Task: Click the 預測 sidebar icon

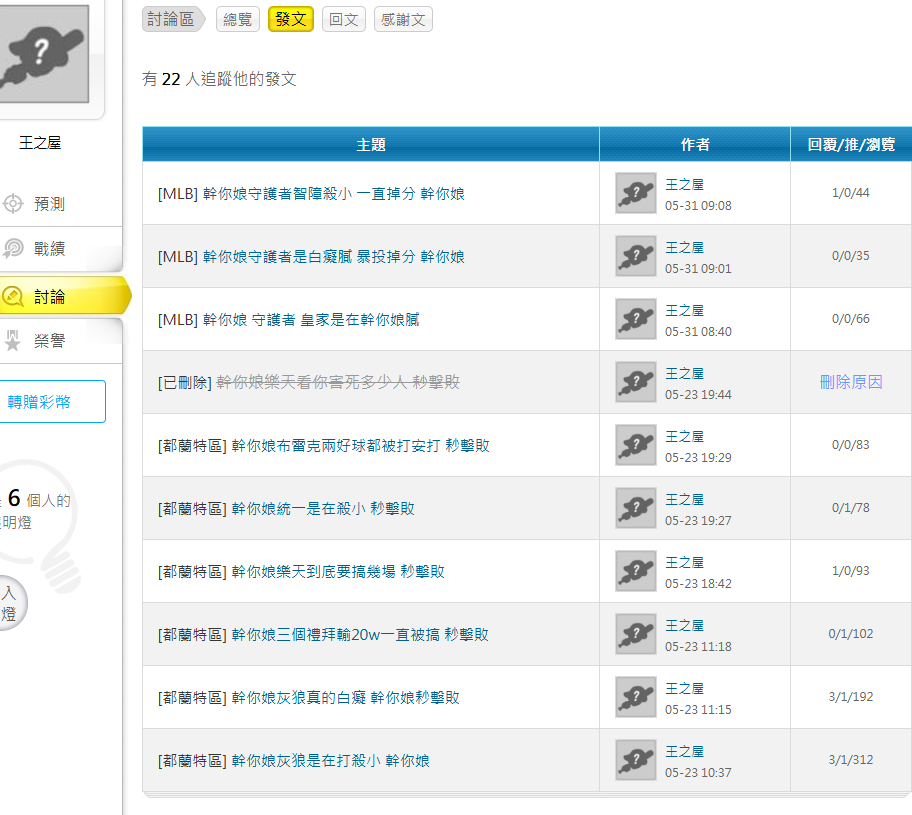Action: click(13, 204)
